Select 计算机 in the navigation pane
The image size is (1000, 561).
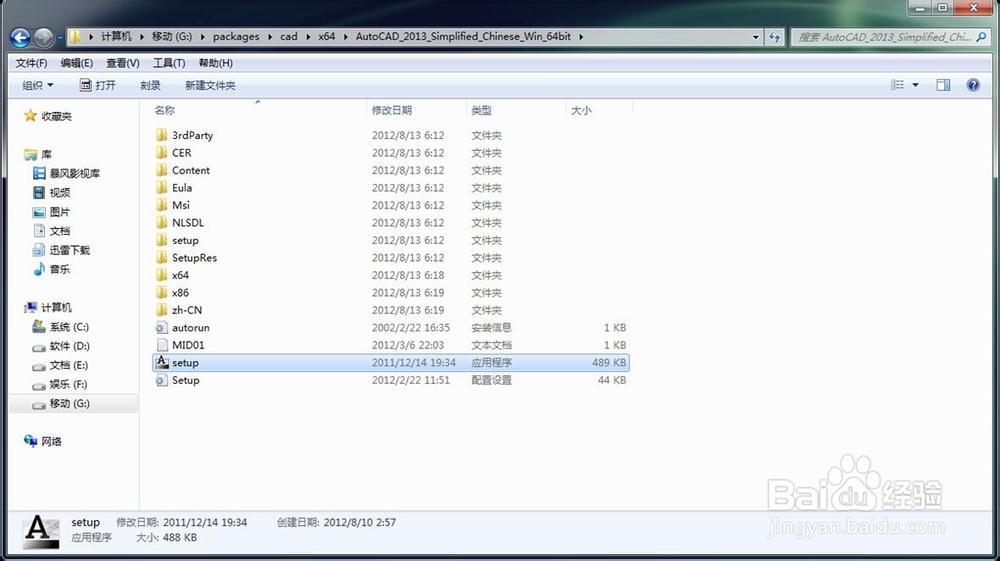48,307
